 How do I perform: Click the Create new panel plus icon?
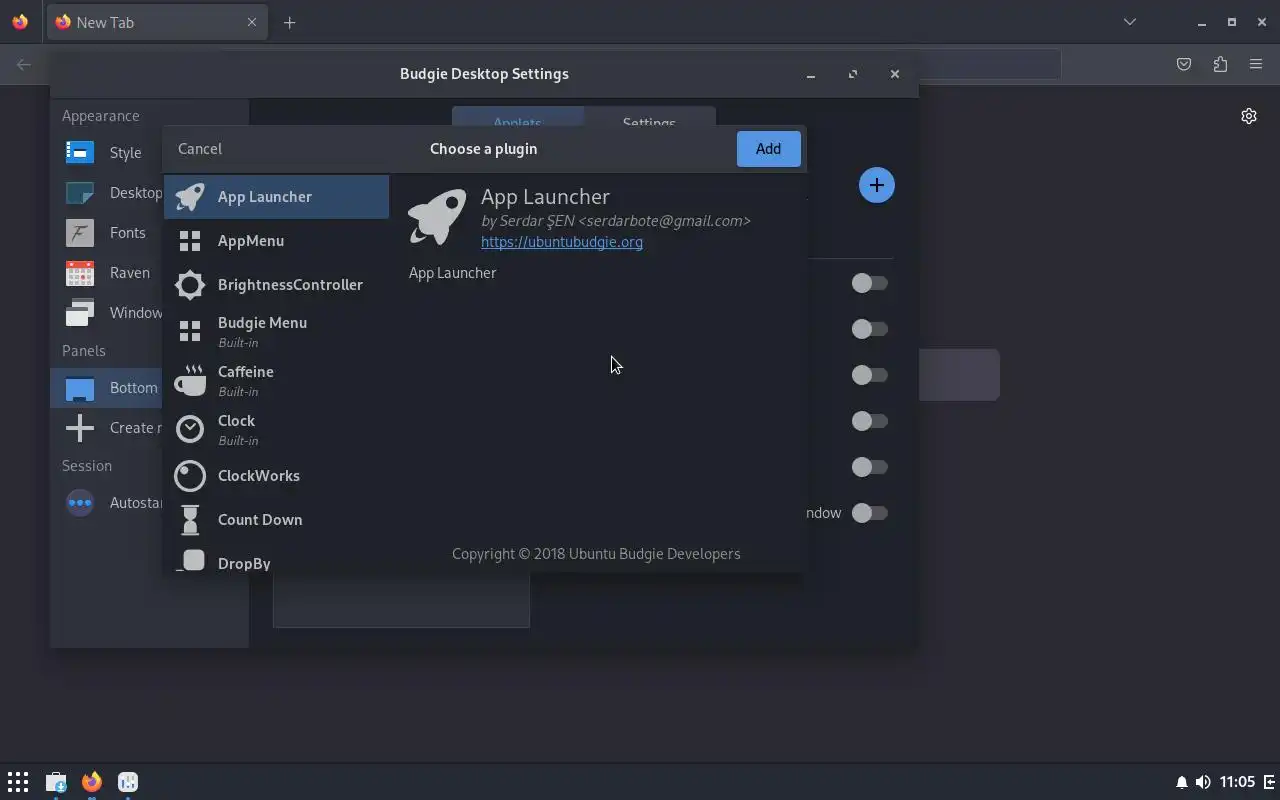pyautogui.click(x=80, y=428)
